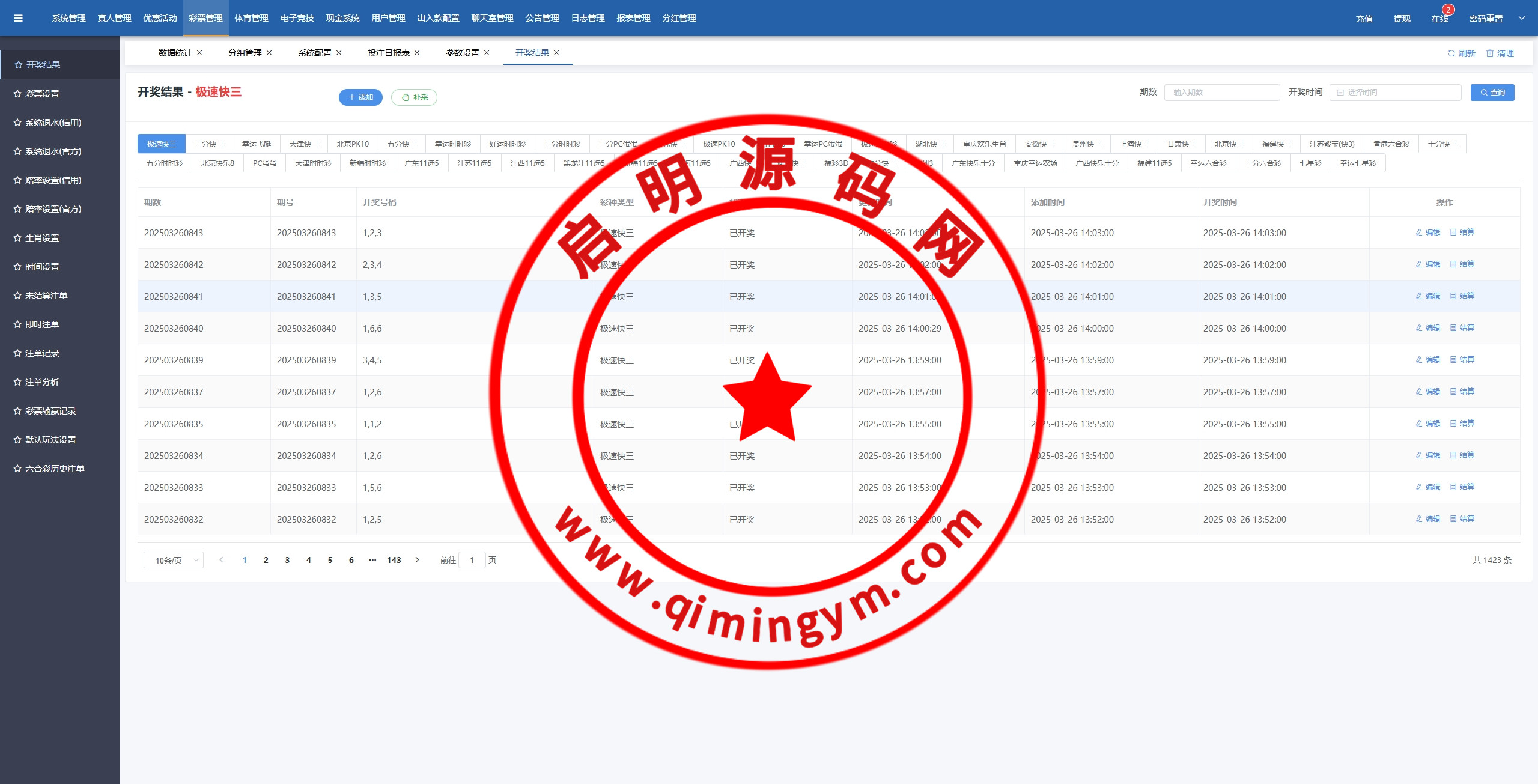Image resolution: width=1538 pixels, height=784 pixels.
Task: Close the 参数设置 tab
Action: (x=487, y=53)
